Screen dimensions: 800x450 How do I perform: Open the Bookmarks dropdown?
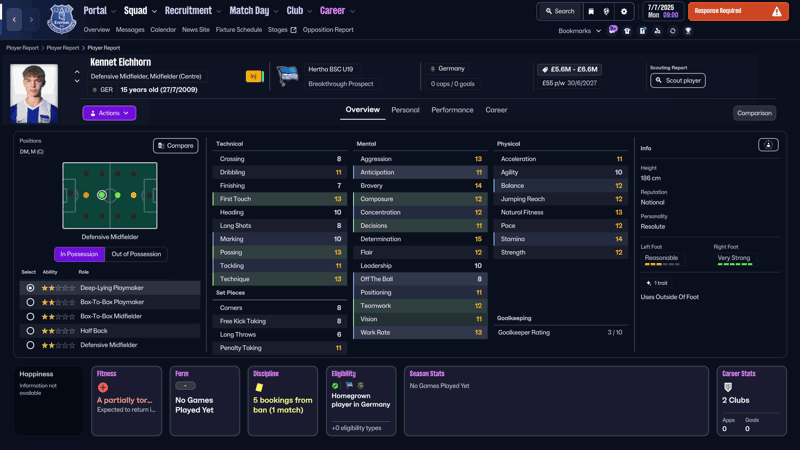pyautogui.click(x=579, y=31)
